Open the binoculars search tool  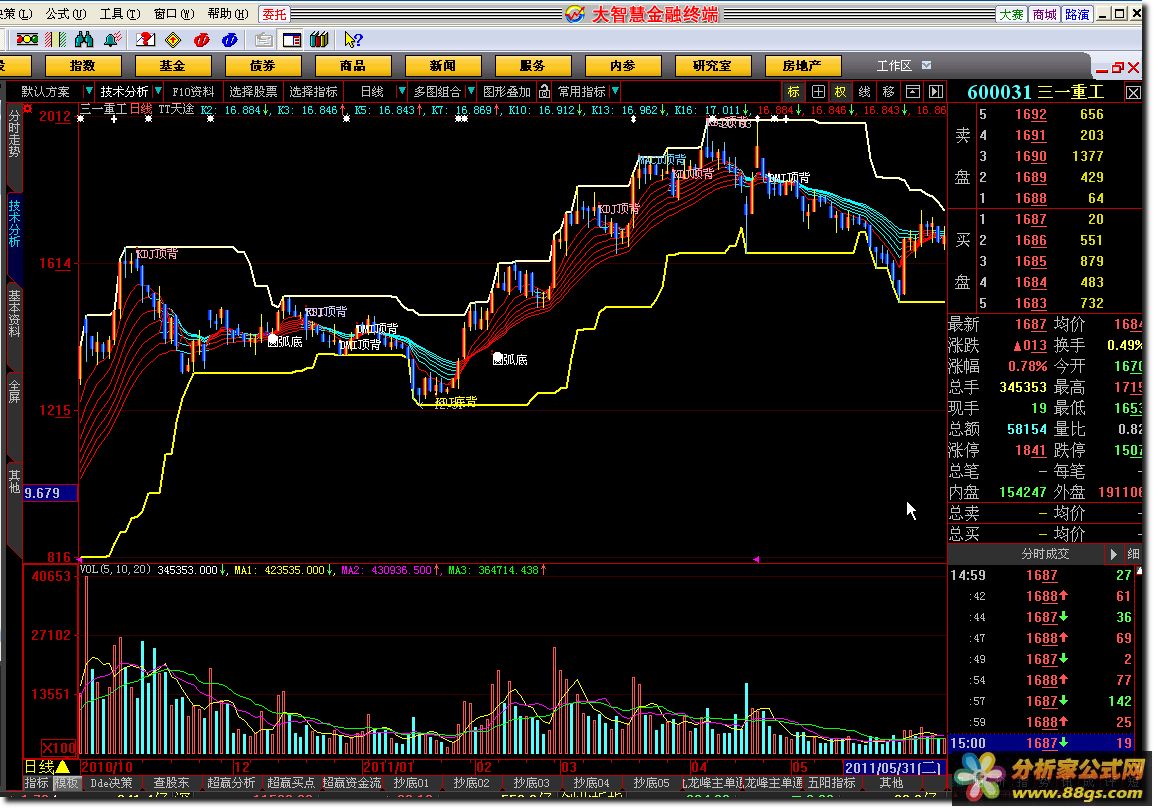(84, 39)
